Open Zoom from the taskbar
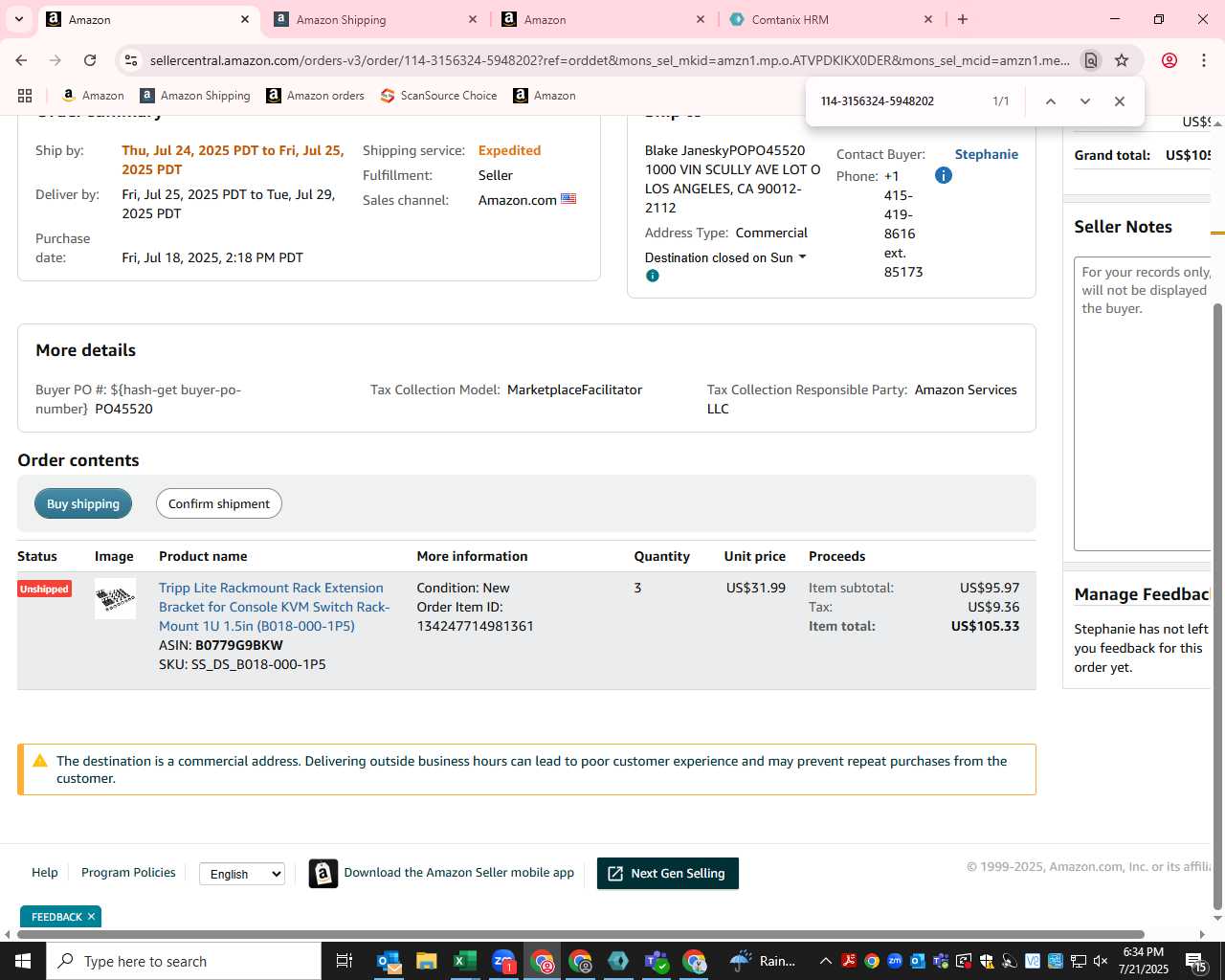This screenshot has height=980, width=1225. (503, 961)
